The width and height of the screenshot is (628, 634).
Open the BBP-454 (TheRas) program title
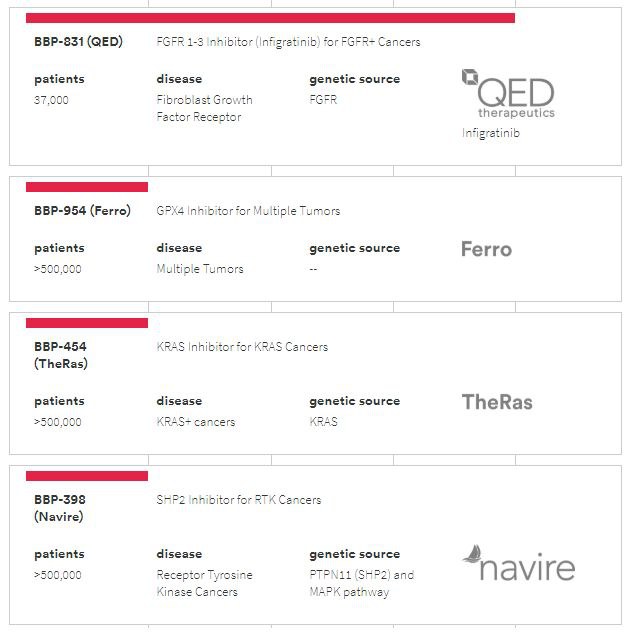61,355
